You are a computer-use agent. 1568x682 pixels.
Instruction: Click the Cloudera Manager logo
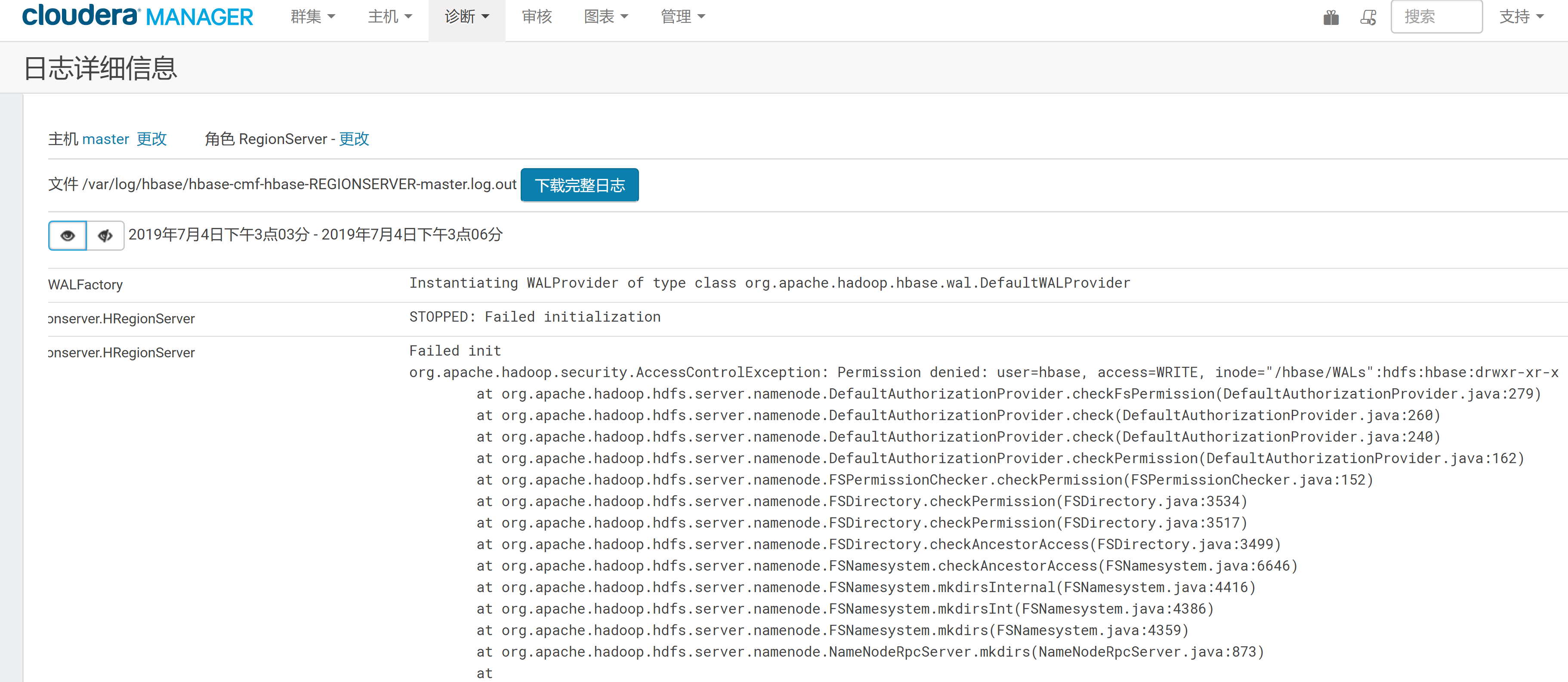(137, 16)
